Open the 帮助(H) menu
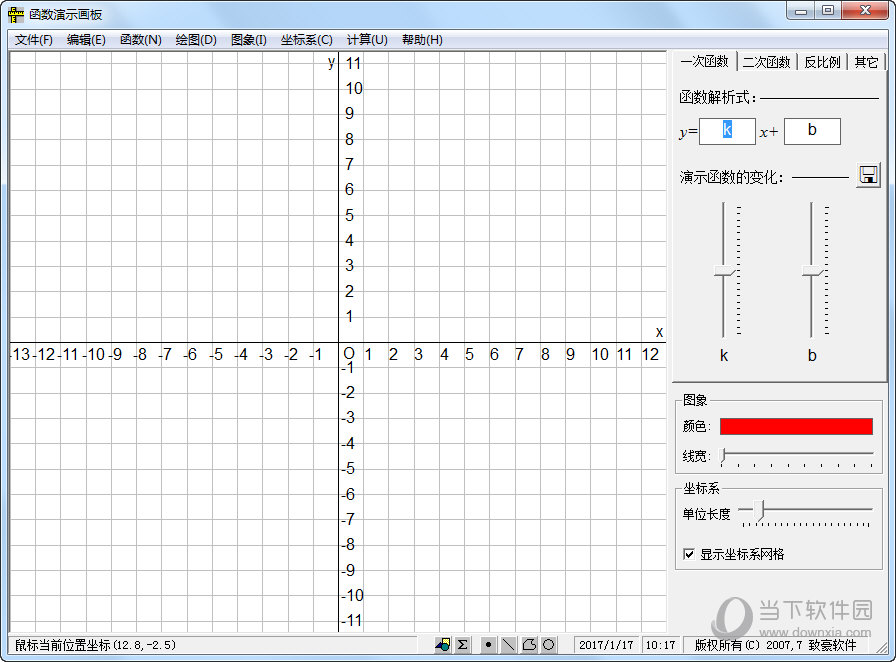 point(422,40)
